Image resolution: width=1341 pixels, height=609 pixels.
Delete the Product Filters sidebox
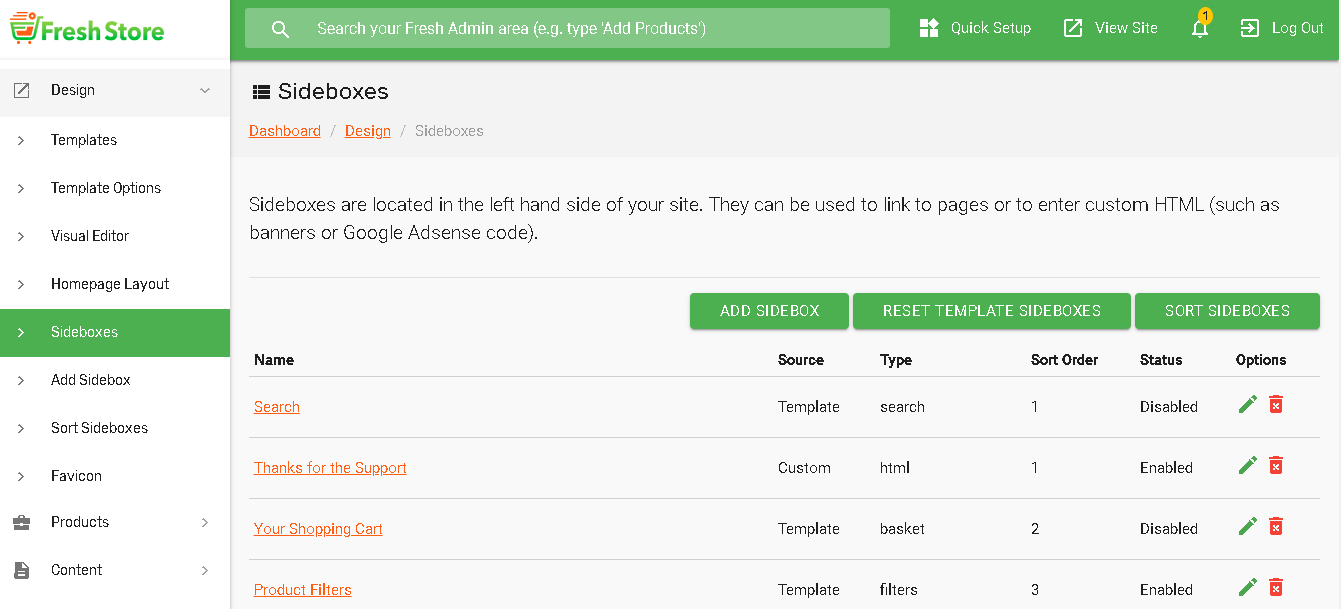(1276, 587)
